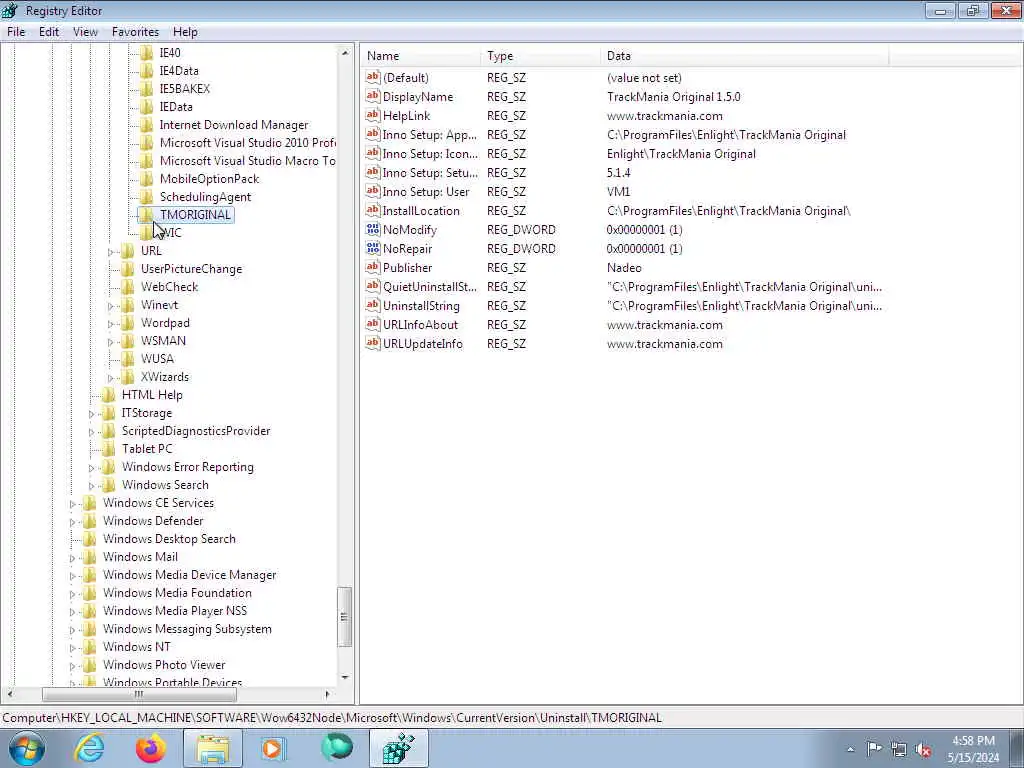Select the Windows Photo Viewer key
The height and width of the screenshot is (768, 1024).
pyautogui.click(x=164, y=665)
